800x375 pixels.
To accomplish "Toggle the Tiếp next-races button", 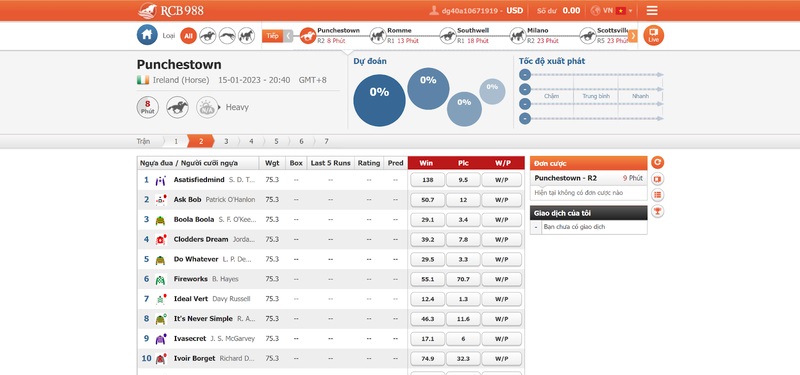I will (272, 36).
